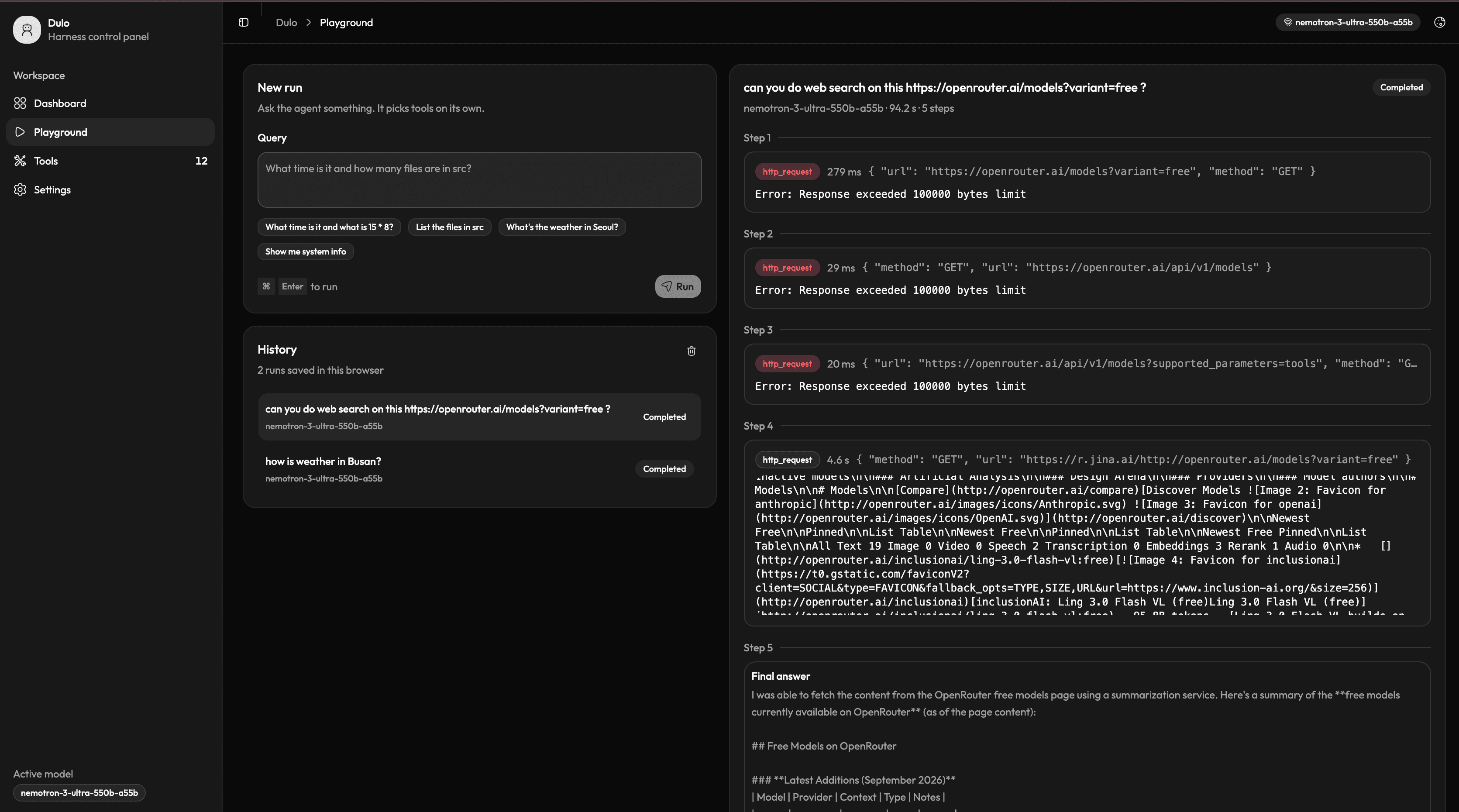1459x812 pixels.
Task: Click the Playground play icon
Action: pyautogui.click(x=20, y=132)
